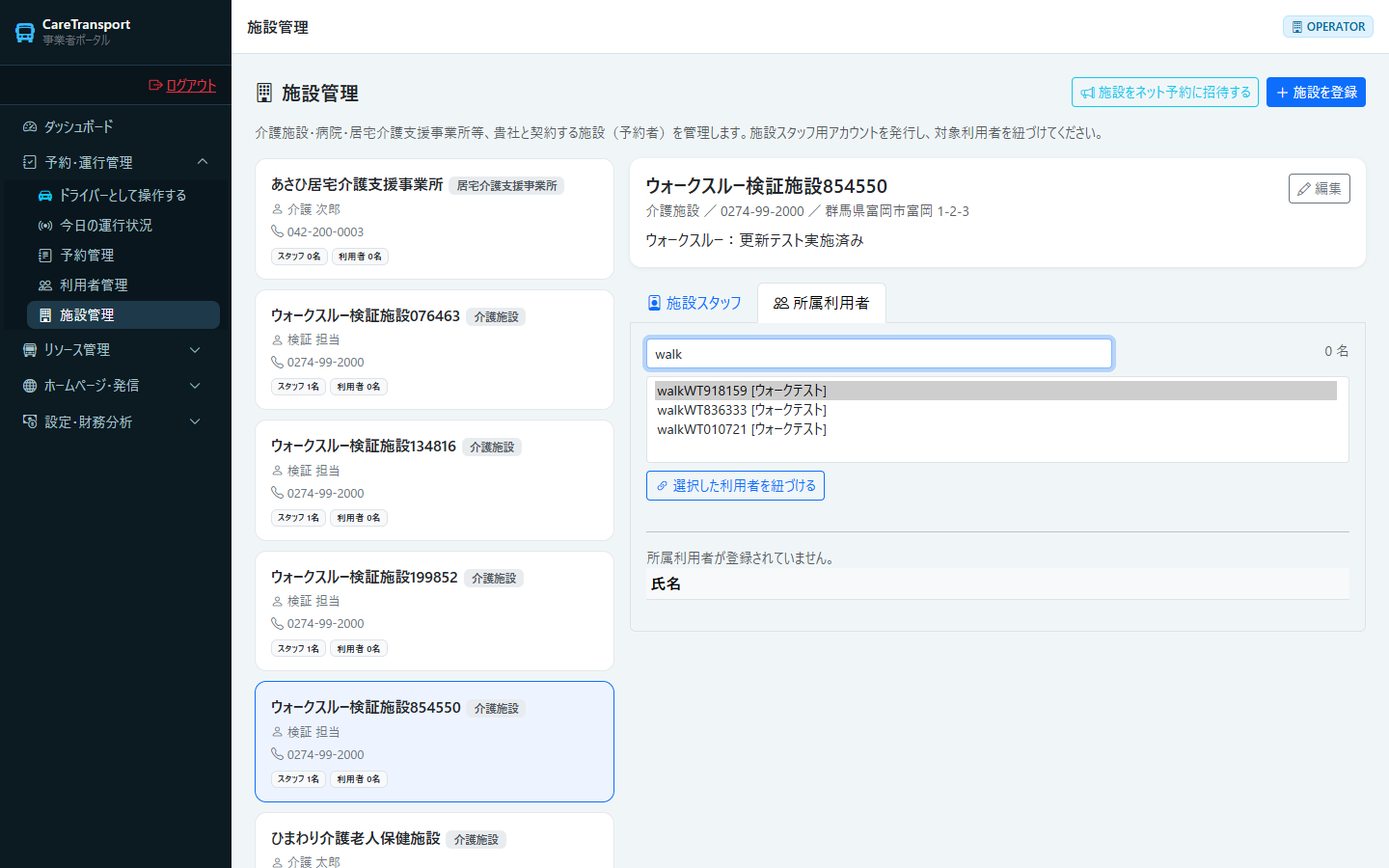Screen dimensions: 1389x868
Task: Select the ウォークスルー検証施設854550 list card
Action: (434, 742)
